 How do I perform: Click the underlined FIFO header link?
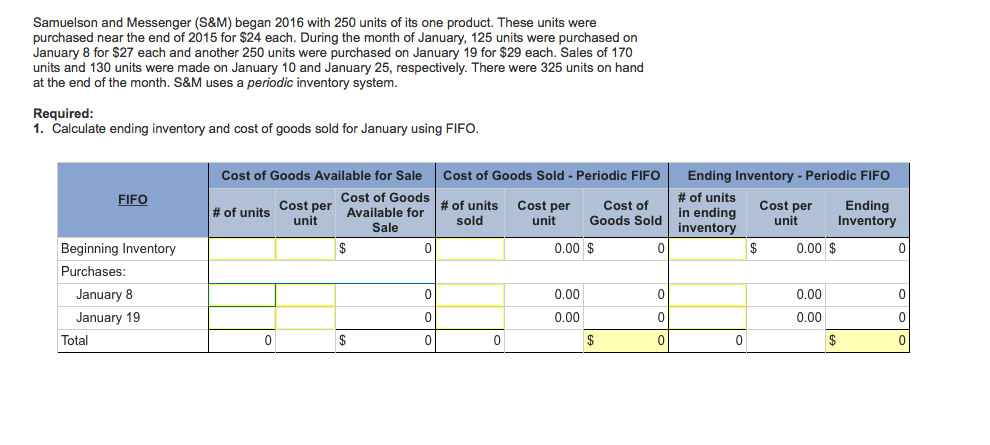click(x=133, y=199)
